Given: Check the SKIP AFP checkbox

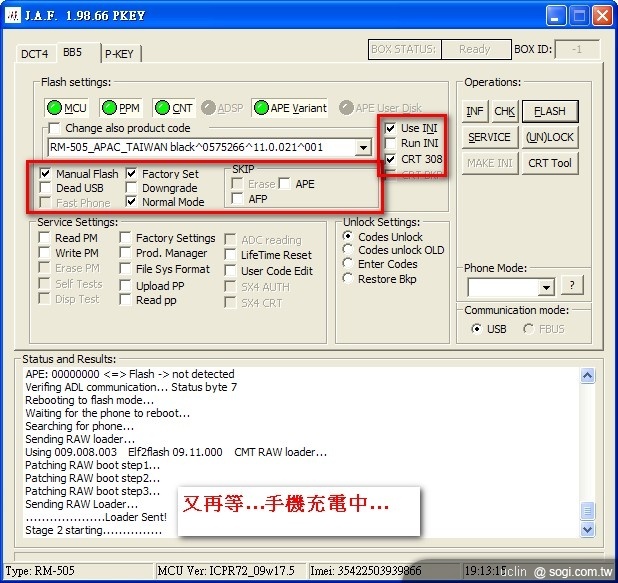Looking at the screenshot, I should (237, 198).
